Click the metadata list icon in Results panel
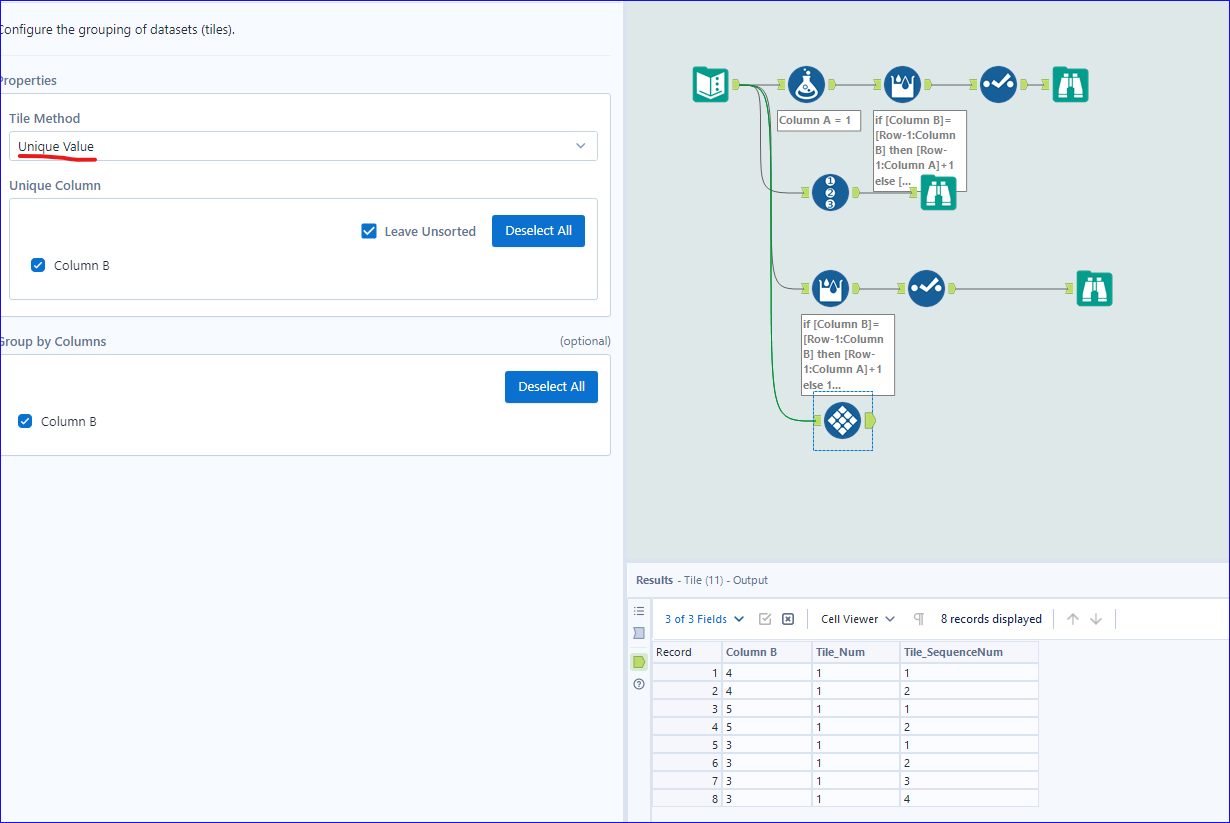Image resolution: width=1230 pixels, height=823 pixels. tap(639, 611)
